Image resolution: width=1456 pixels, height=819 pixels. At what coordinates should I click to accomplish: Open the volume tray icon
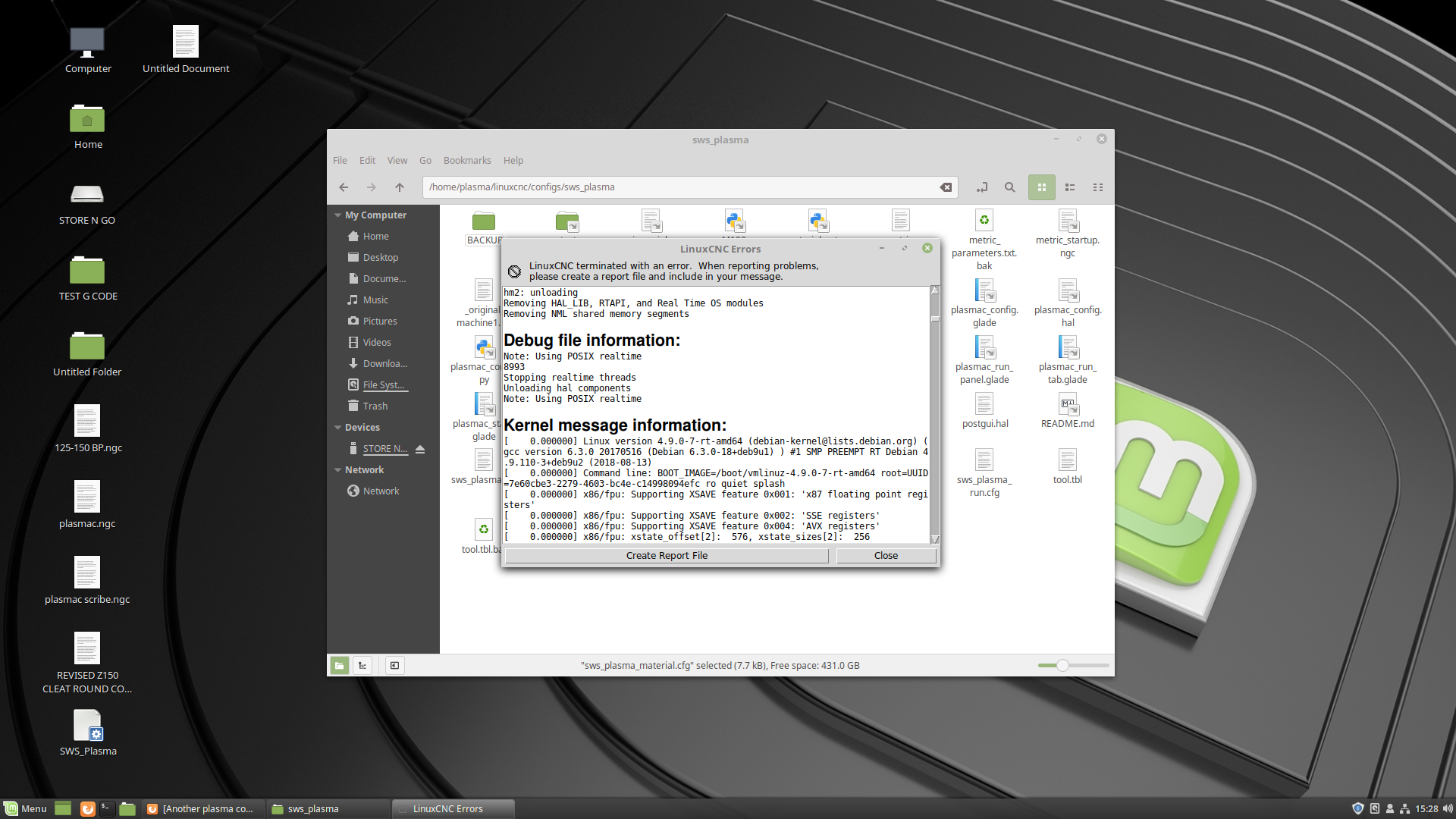pyautogui.click(x=1448, y=808)
